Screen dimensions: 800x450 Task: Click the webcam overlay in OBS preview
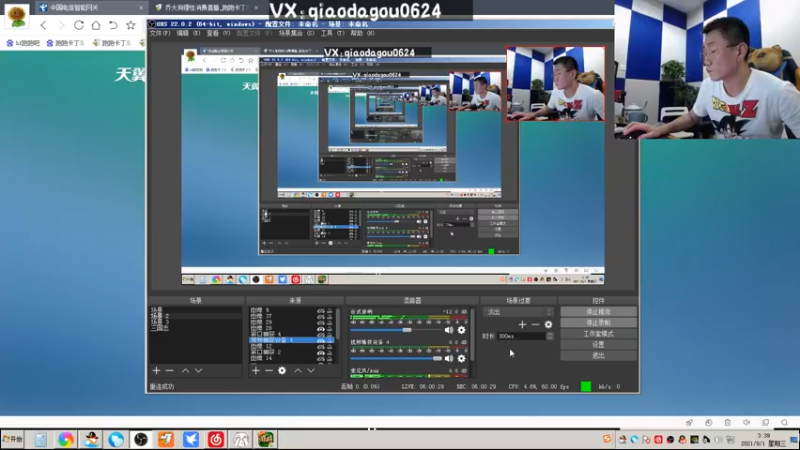(556, 84)
